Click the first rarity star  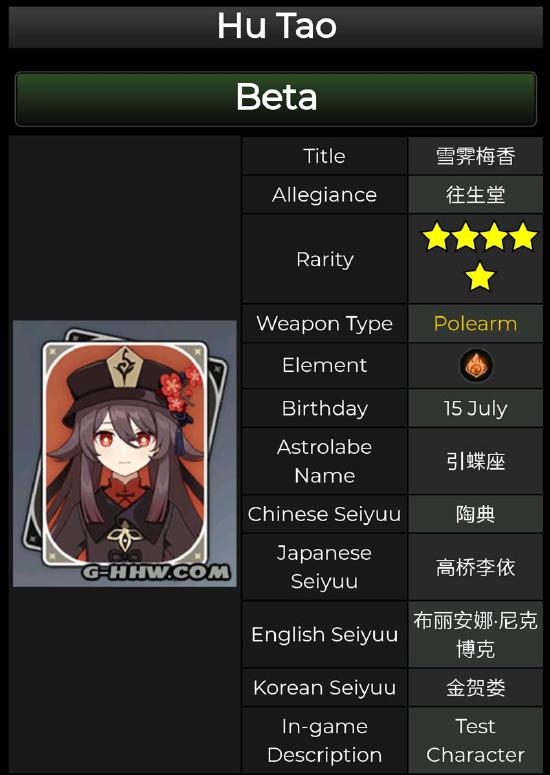click(x=436, y=236)
